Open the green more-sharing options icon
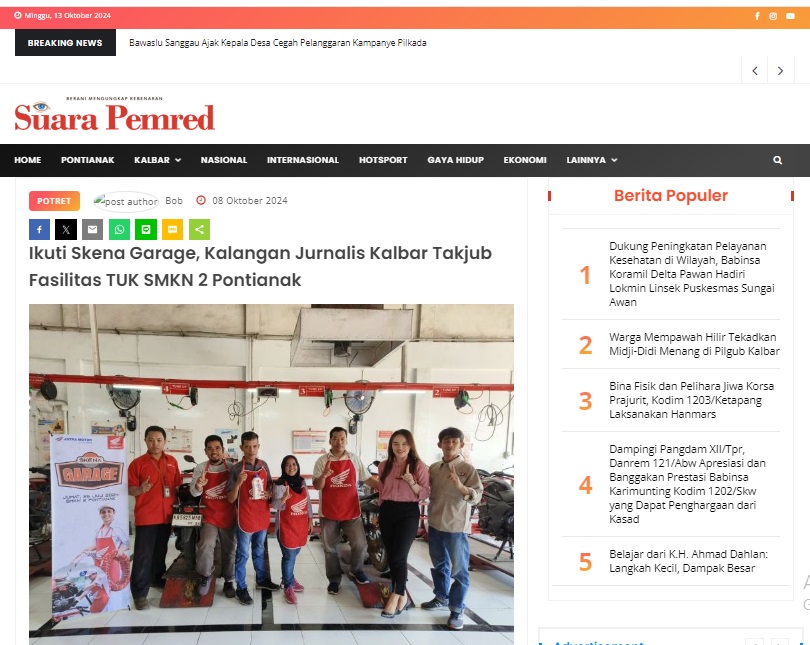Image resolution: width=810 pixels, height=645 pixels. (x=199, y=230)
